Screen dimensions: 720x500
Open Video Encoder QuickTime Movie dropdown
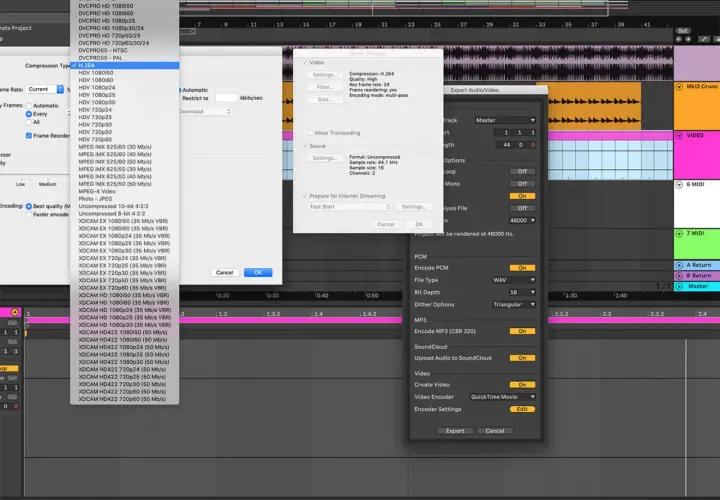tap(502, 397)
